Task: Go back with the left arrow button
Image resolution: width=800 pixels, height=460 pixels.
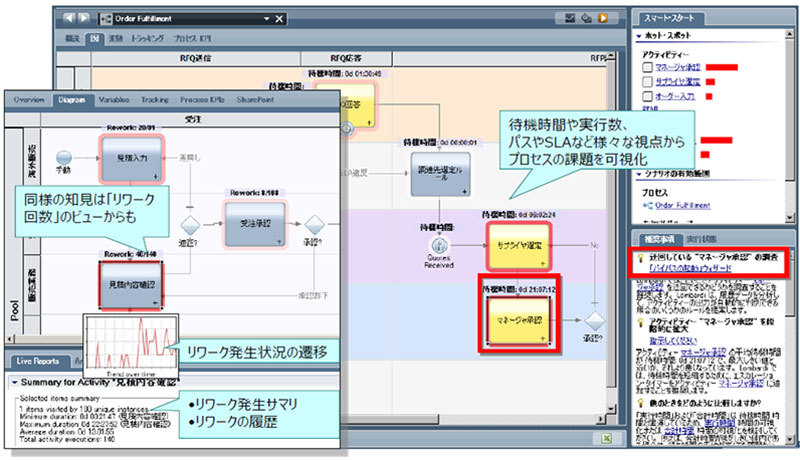Action: click(68, 18)
